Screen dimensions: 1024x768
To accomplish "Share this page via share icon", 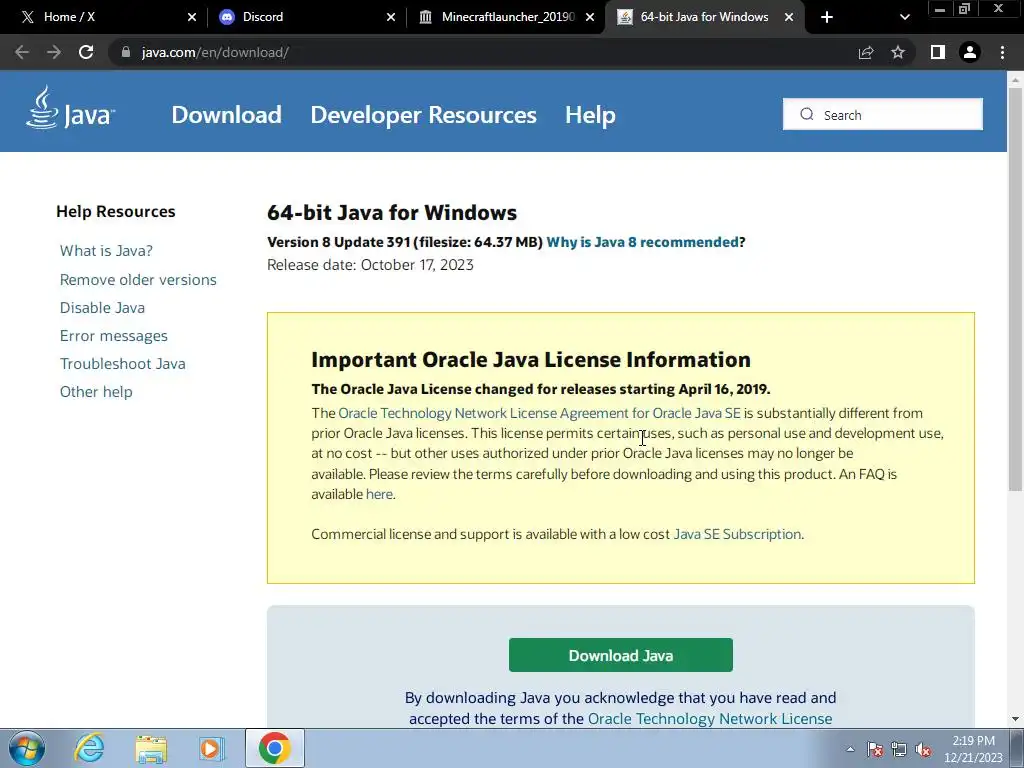I will pyautogui.click(x=866, y=52).
